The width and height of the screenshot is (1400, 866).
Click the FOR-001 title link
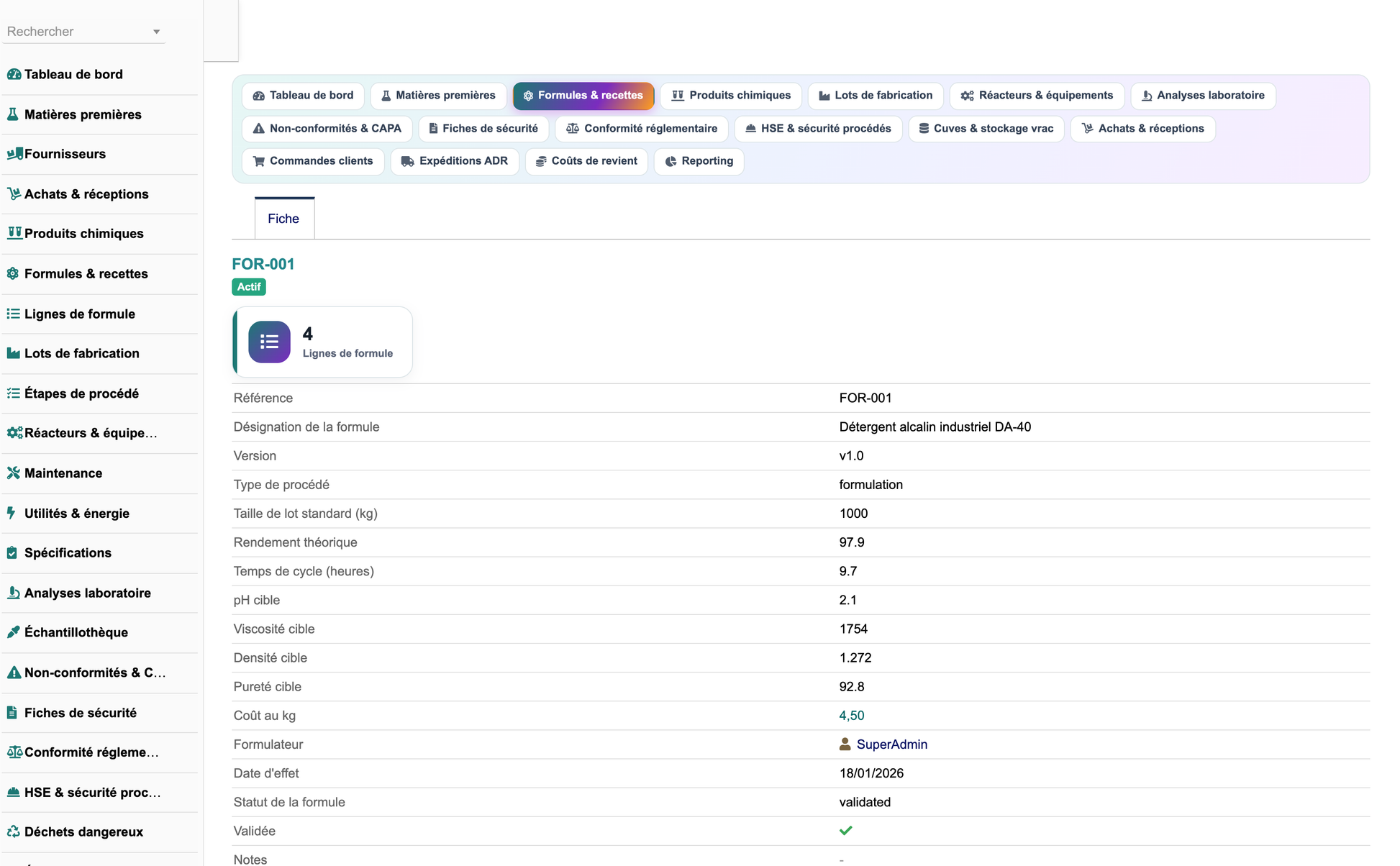click(263, 264)
